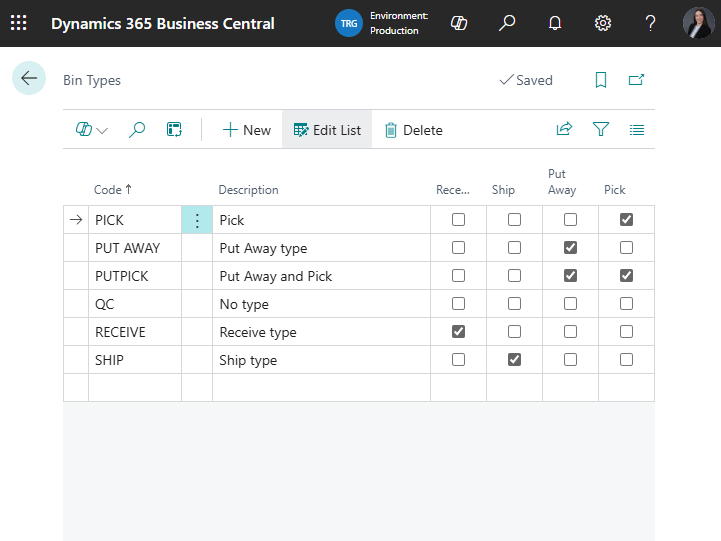This screenshot has height=541, width=721.
Task: Toggle the Edit List action
Action: point(327,130)
